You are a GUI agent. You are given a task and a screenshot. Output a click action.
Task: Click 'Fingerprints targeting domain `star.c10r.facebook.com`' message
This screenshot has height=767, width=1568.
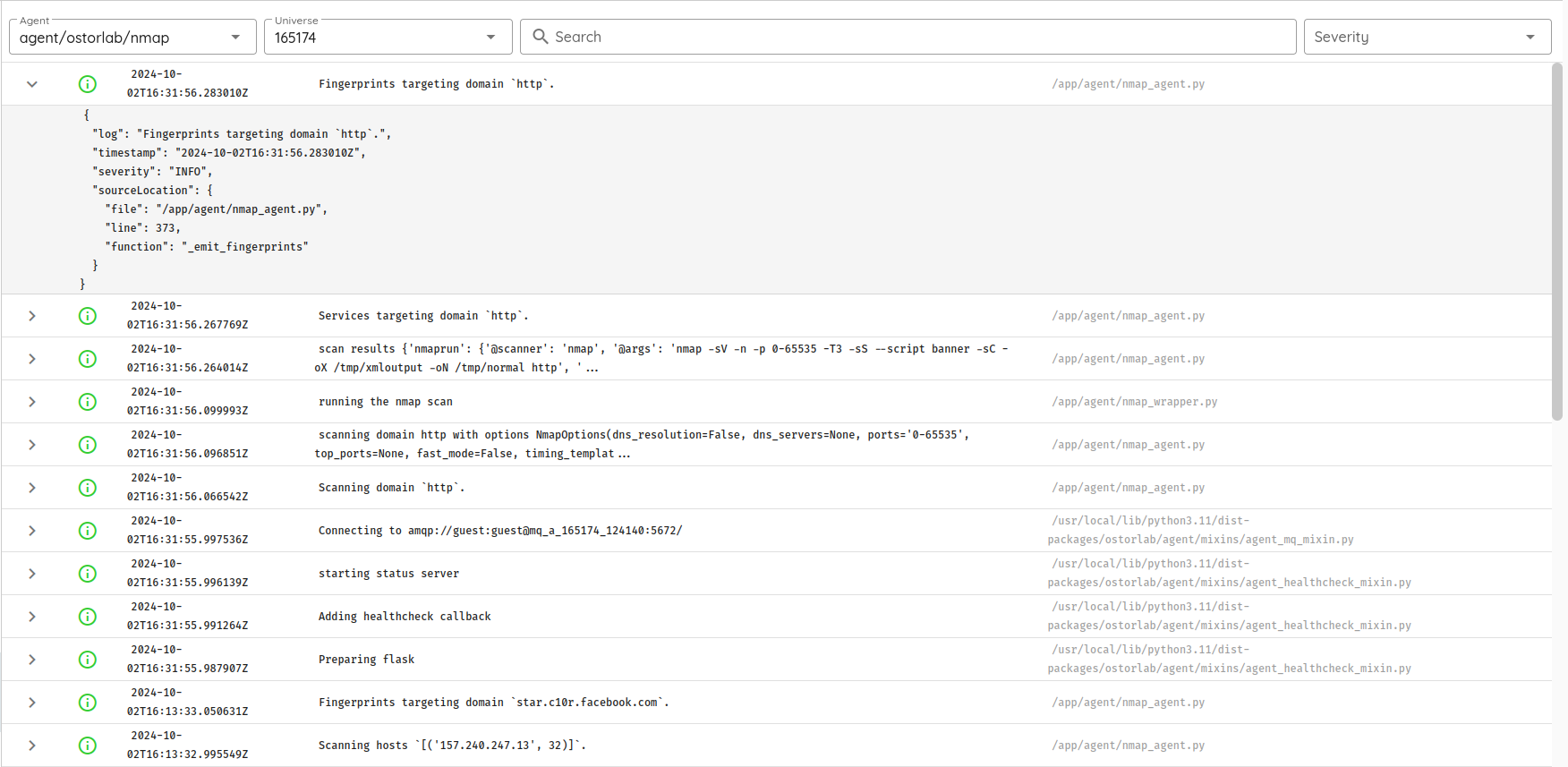click(494, 703)
